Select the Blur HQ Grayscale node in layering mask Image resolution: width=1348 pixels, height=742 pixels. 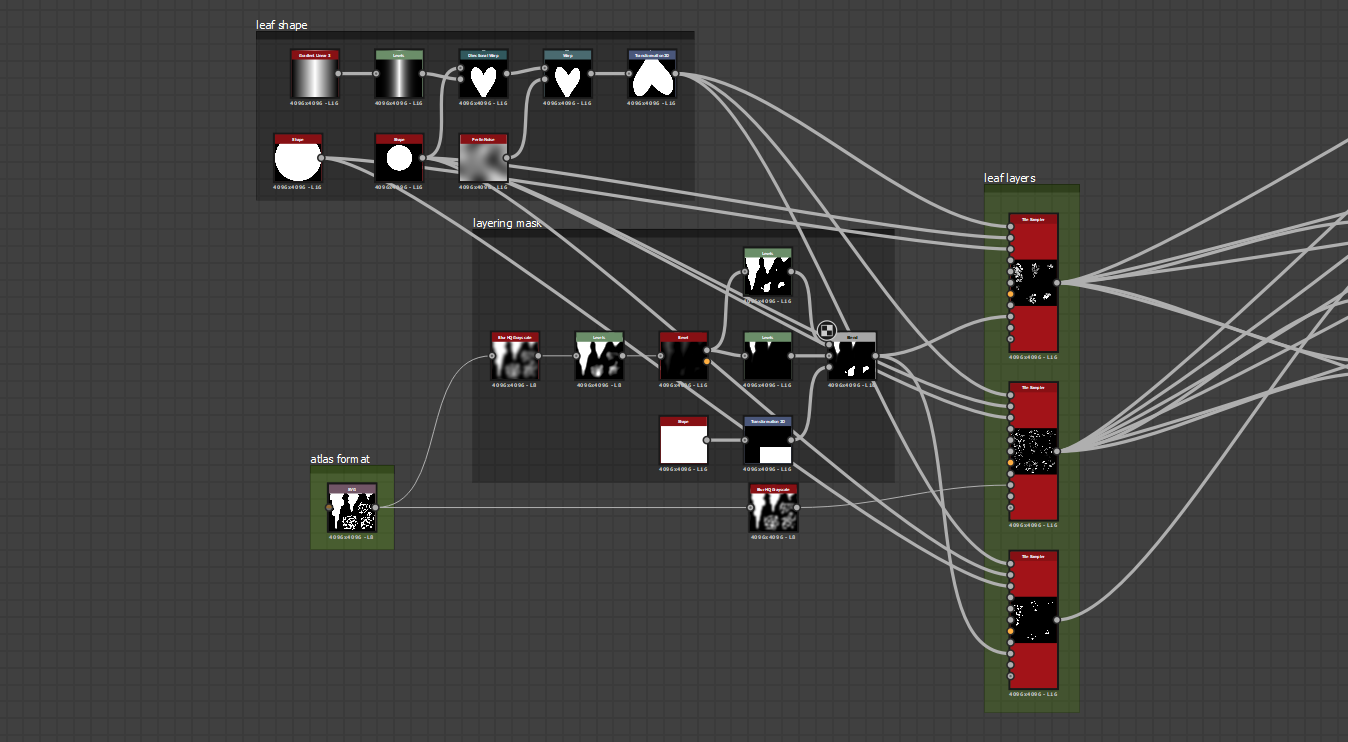(513, 358)
